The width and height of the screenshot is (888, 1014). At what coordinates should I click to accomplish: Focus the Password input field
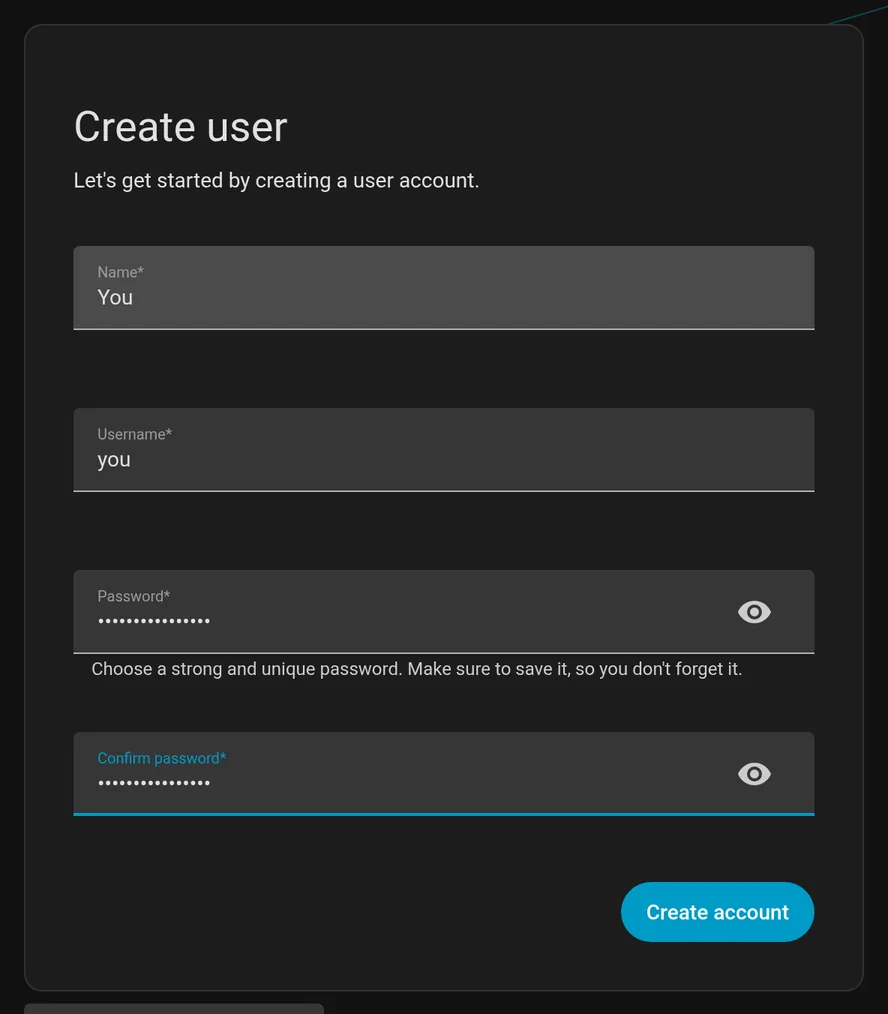[444, 612]
